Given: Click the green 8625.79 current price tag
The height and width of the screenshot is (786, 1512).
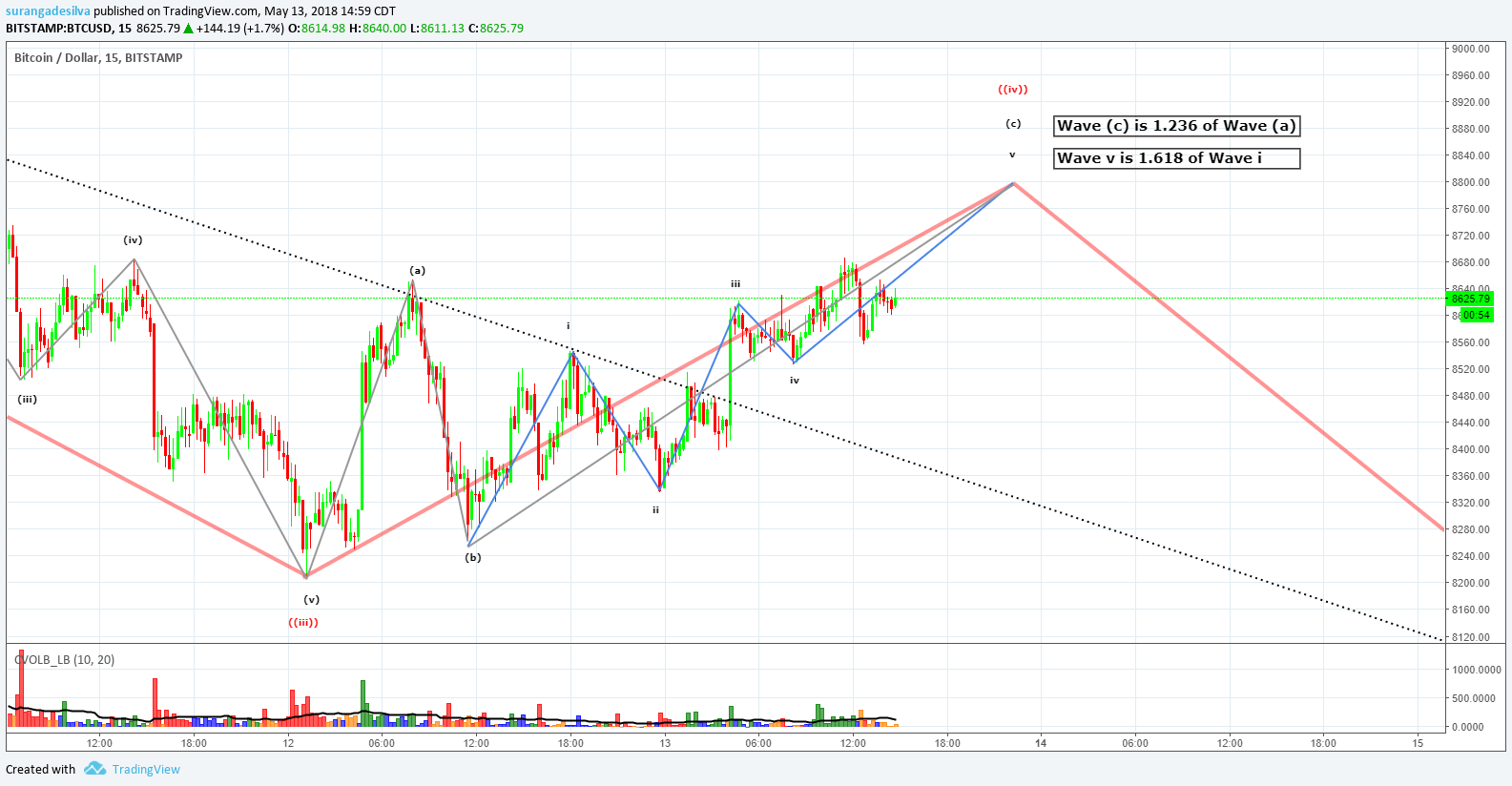Looking at the screenshot, I should click(1469, 300).
